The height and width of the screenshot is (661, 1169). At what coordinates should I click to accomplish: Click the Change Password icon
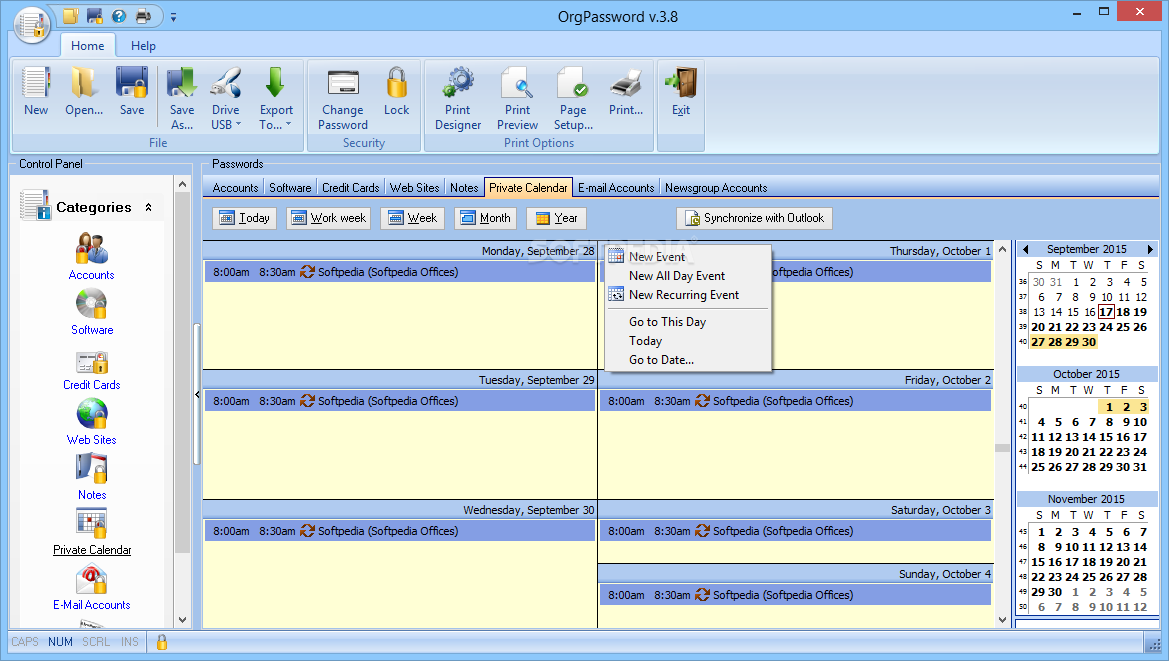[343, 98]
